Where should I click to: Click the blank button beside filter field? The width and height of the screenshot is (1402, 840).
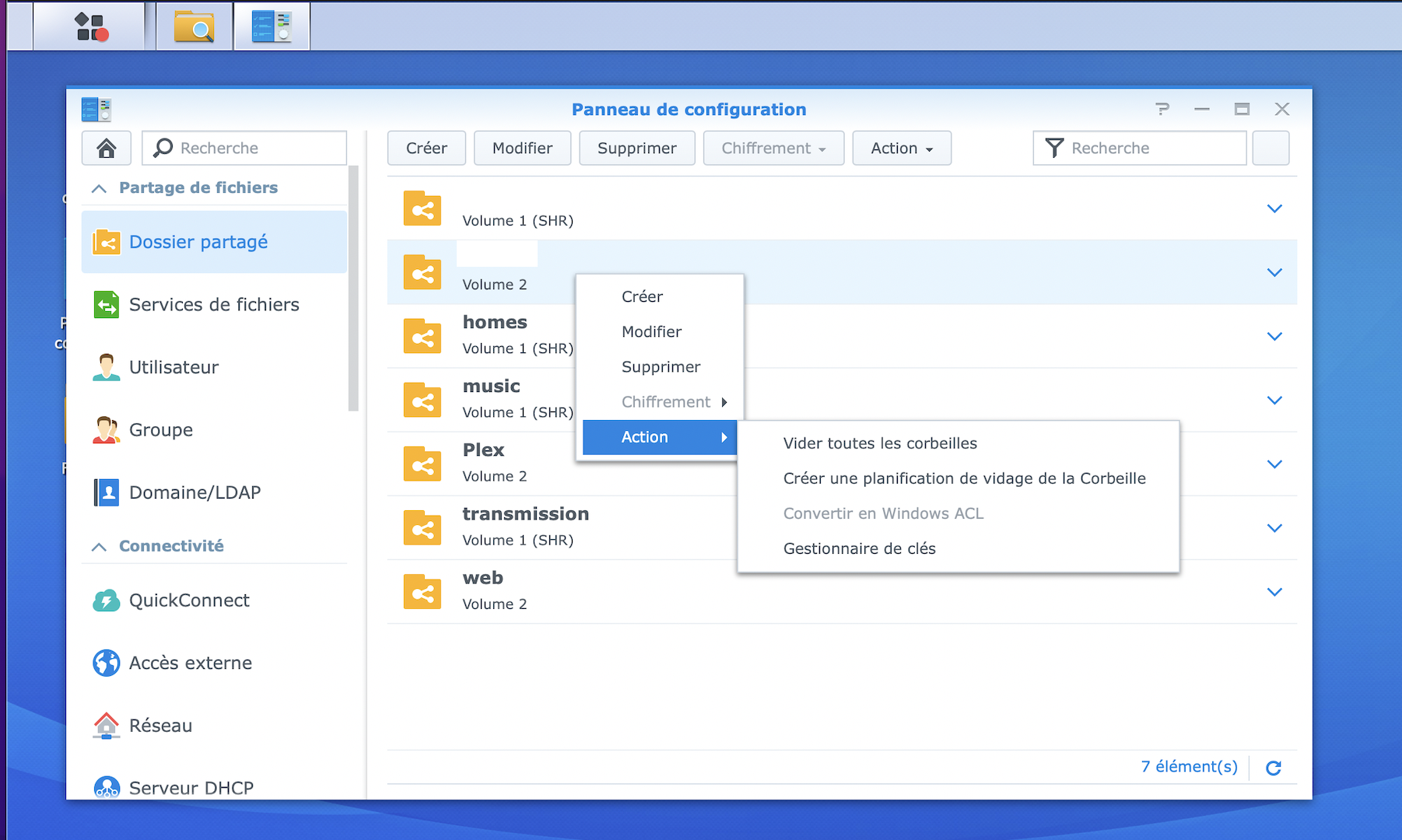tap(1271, 148)
